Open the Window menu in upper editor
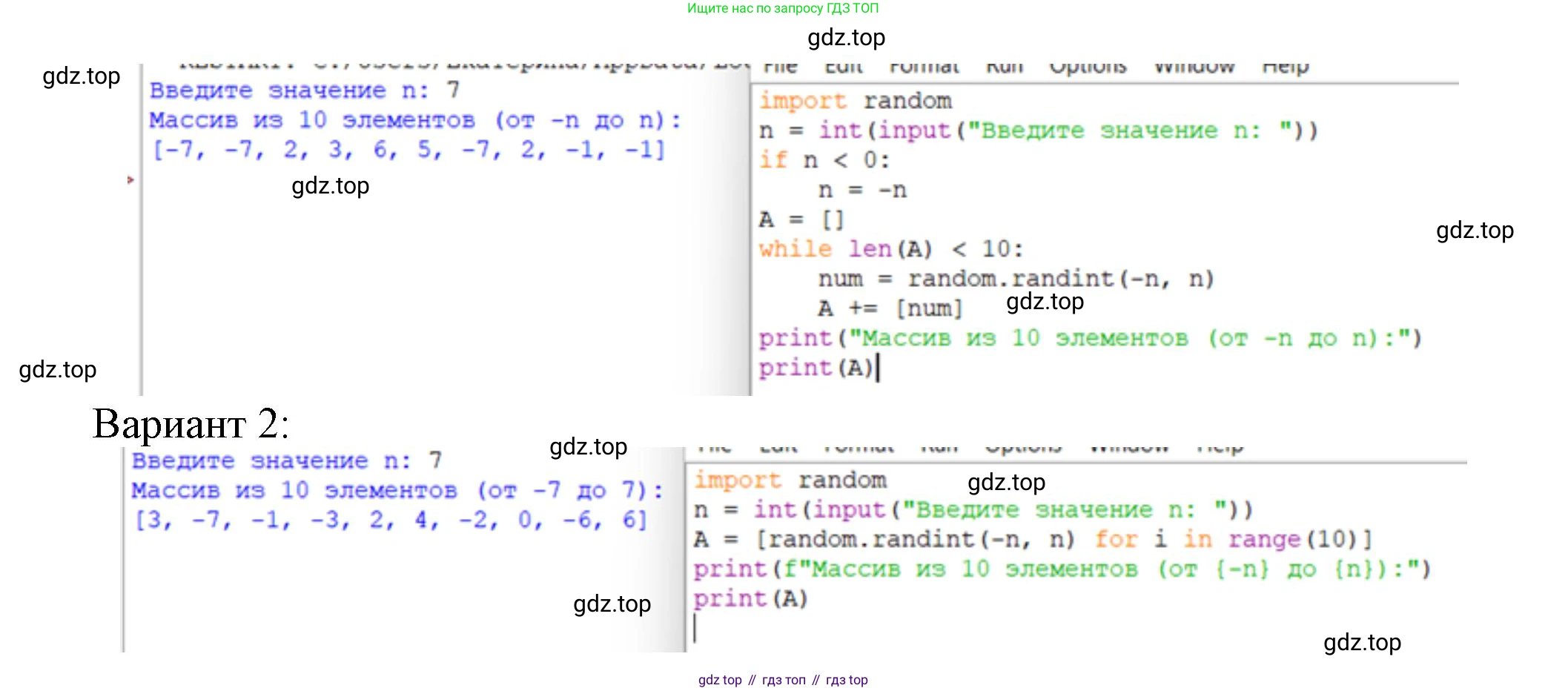This screenshot has height=691, width=1568. pyautogui.click(x=1194, y=67)
